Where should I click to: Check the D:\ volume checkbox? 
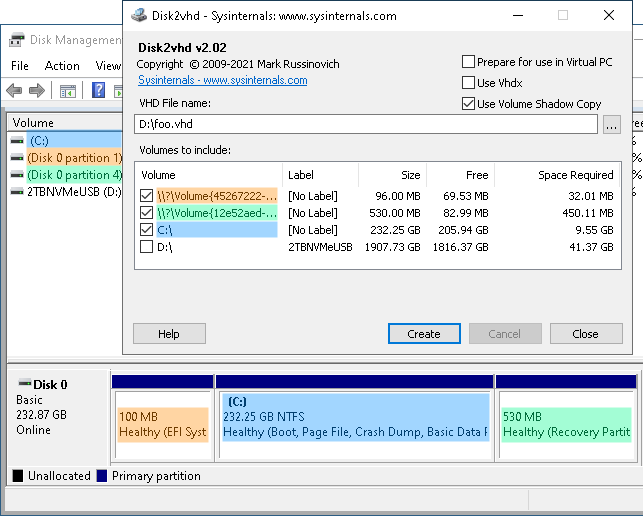[x=146, y=247]
